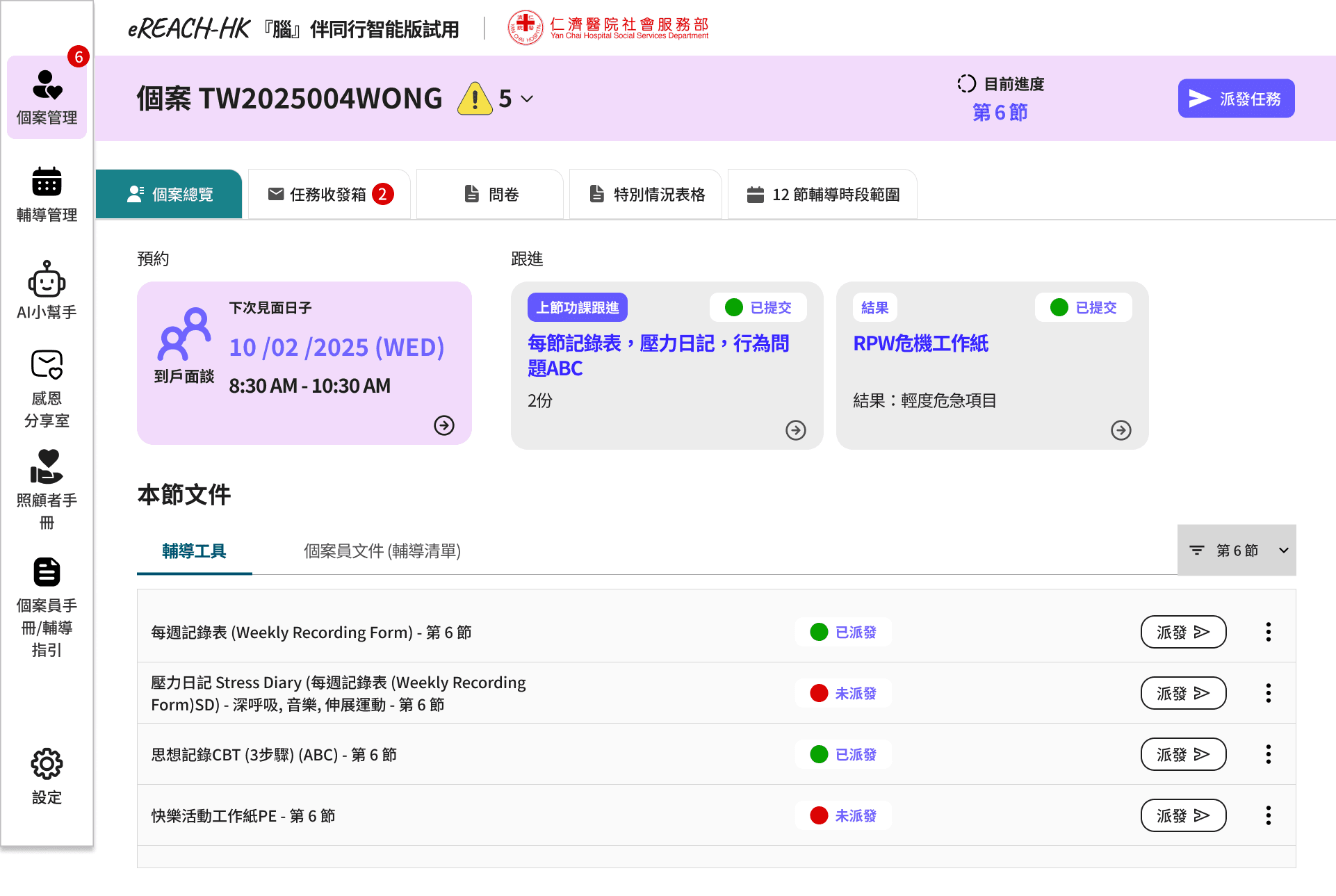Open 個案管理 in the sidebar
This screenshot has width=1336, height=896.
(x=47, y=97)
